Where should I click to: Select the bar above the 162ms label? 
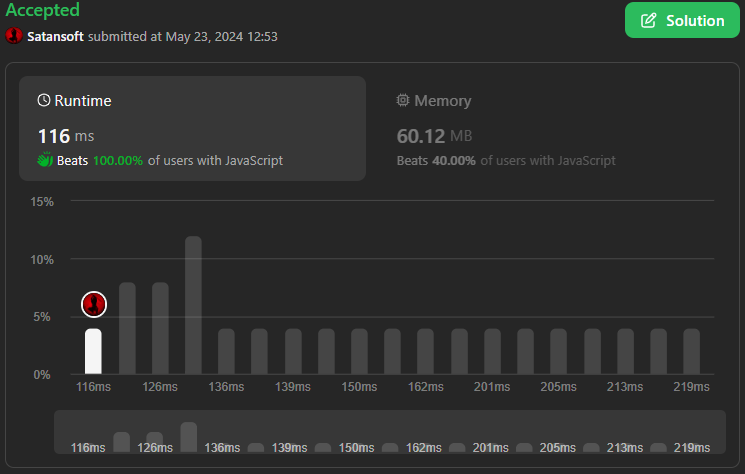pos(426,351)
